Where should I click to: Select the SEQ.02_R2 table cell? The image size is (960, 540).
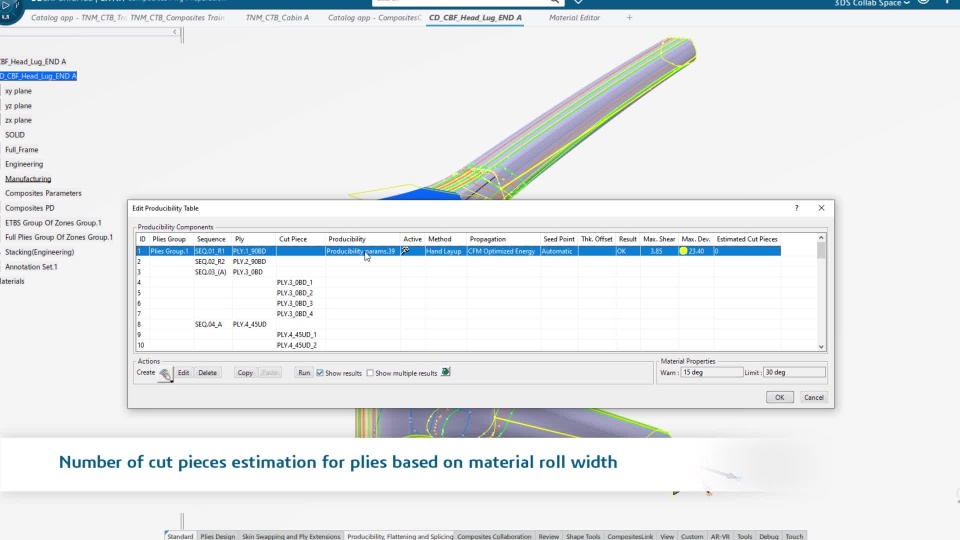coord(210,261)
